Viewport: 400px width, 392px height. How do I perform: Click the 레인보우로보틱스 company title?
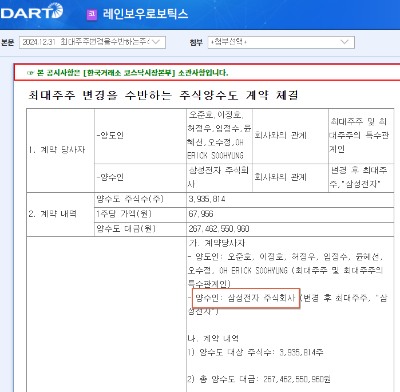(145, 14)
